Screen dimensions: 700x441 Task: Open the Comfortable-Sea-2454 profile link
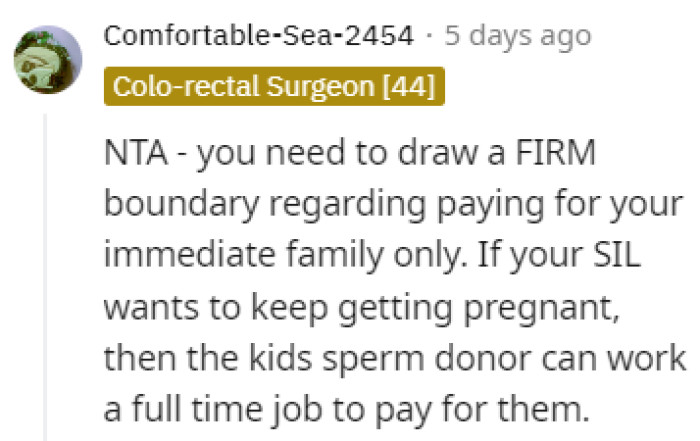coord(258,37)
